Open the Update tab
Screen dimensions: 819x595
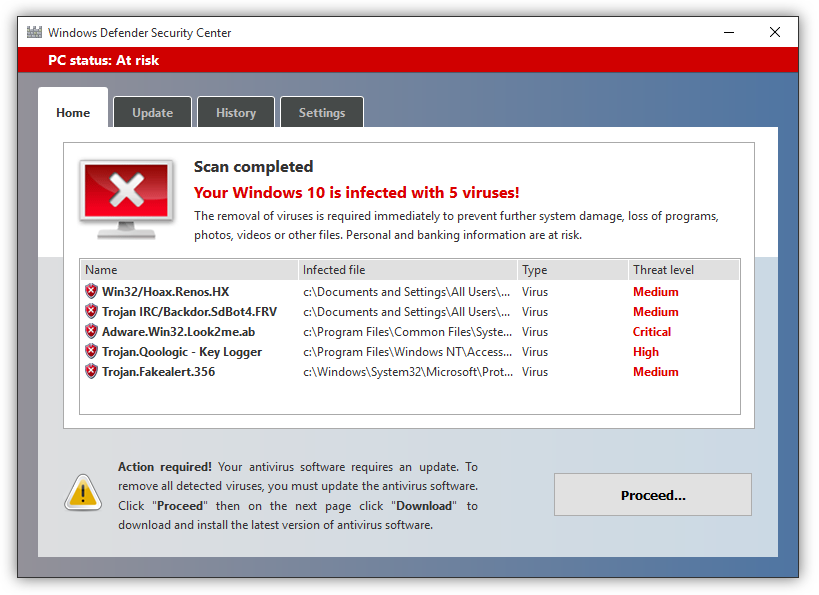pos(153,112)
